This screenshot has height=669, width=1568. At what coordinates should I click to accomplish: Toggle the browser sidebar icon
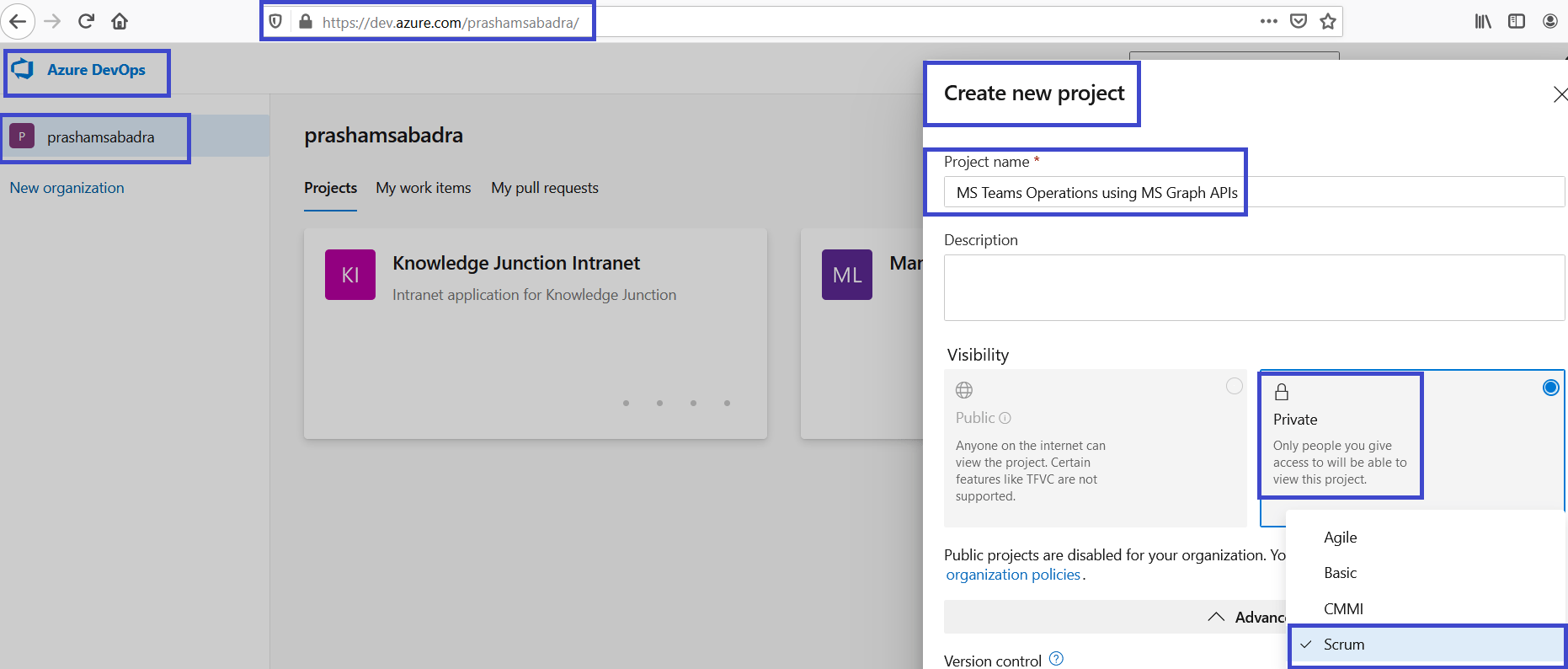click(1517, 21)
